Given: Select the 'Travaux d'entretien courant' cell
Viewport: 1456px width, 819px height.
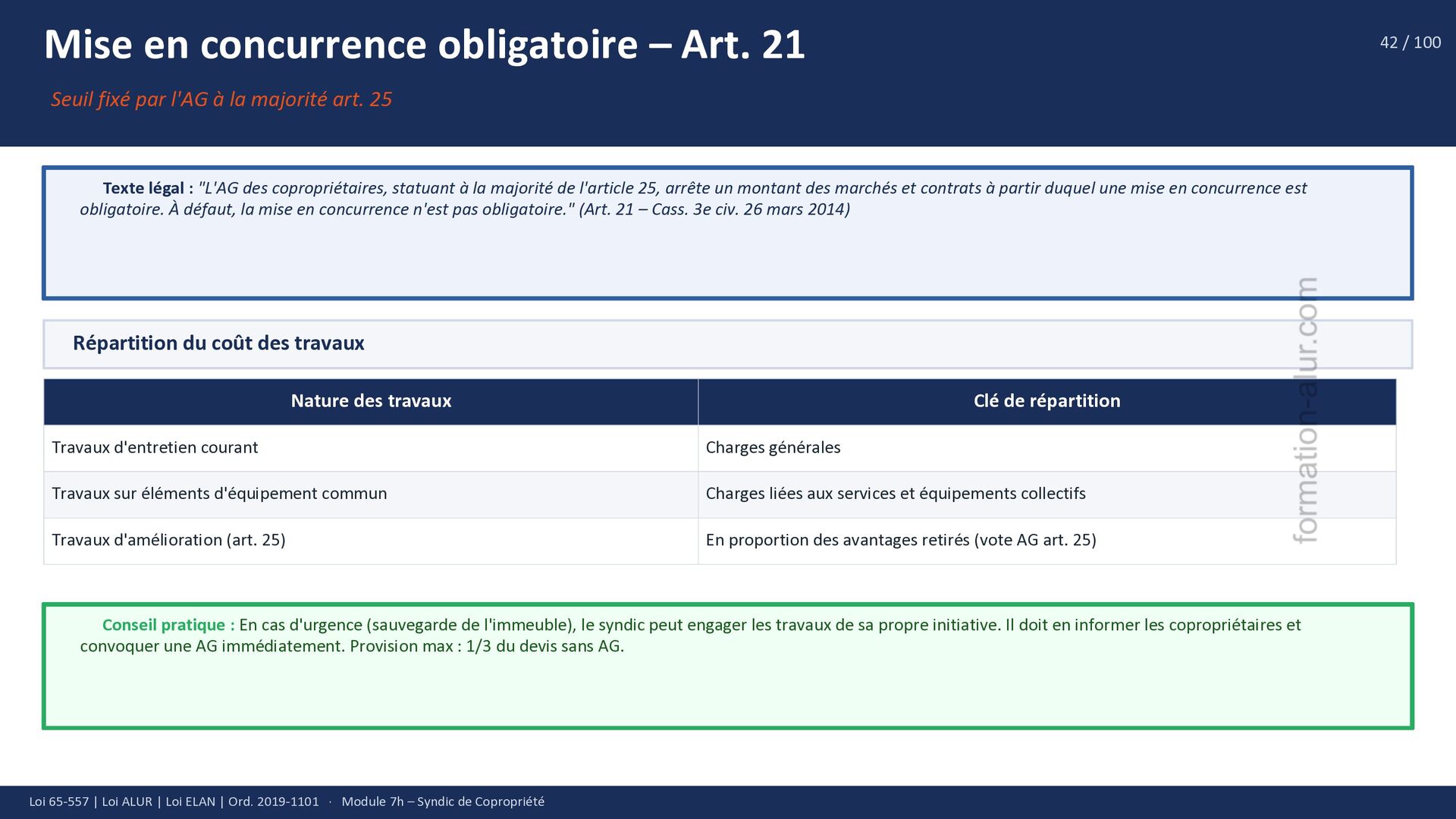Looking at the screenshot, I should 155,447.
